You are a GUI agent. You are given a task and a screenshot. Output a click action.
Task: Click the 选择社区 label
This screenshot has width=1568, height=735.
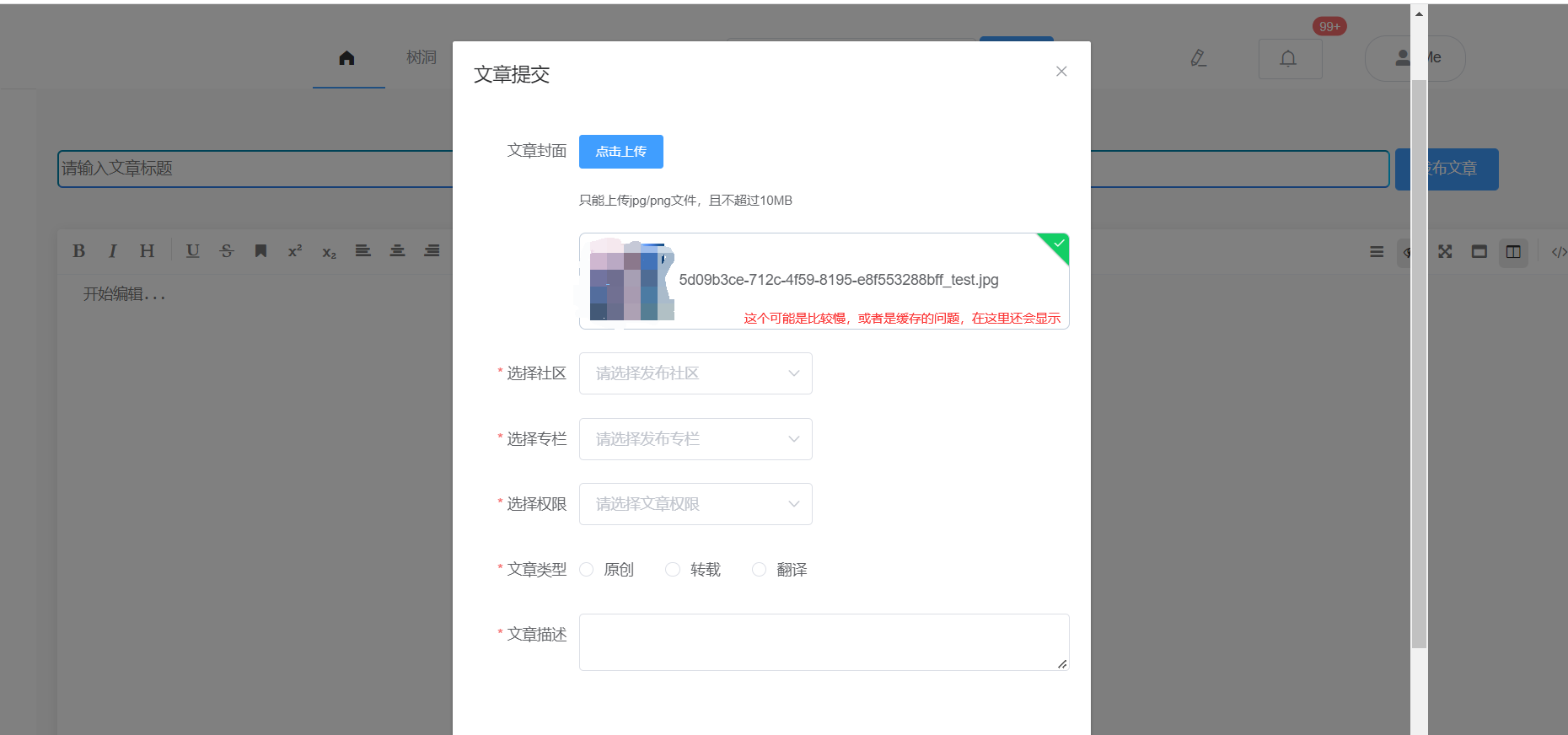click(x=537, y=373)
